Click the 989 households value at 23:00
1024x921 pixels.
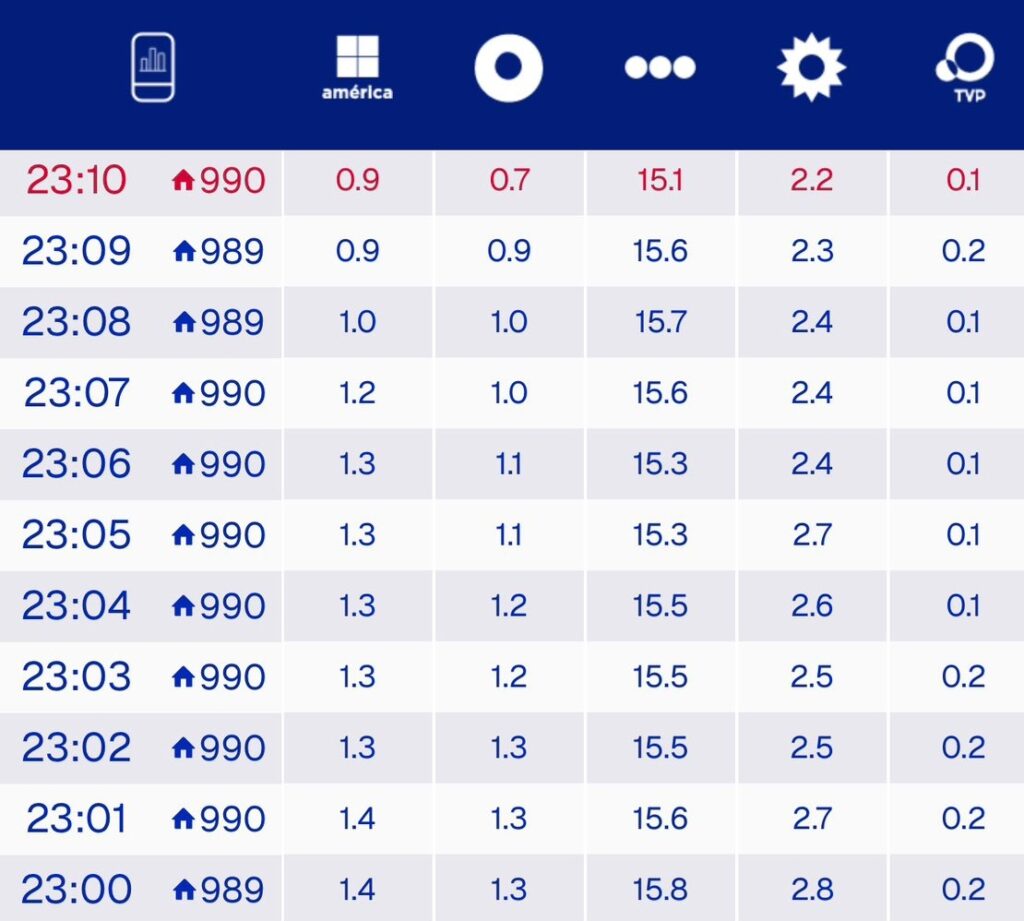[232, 889]
